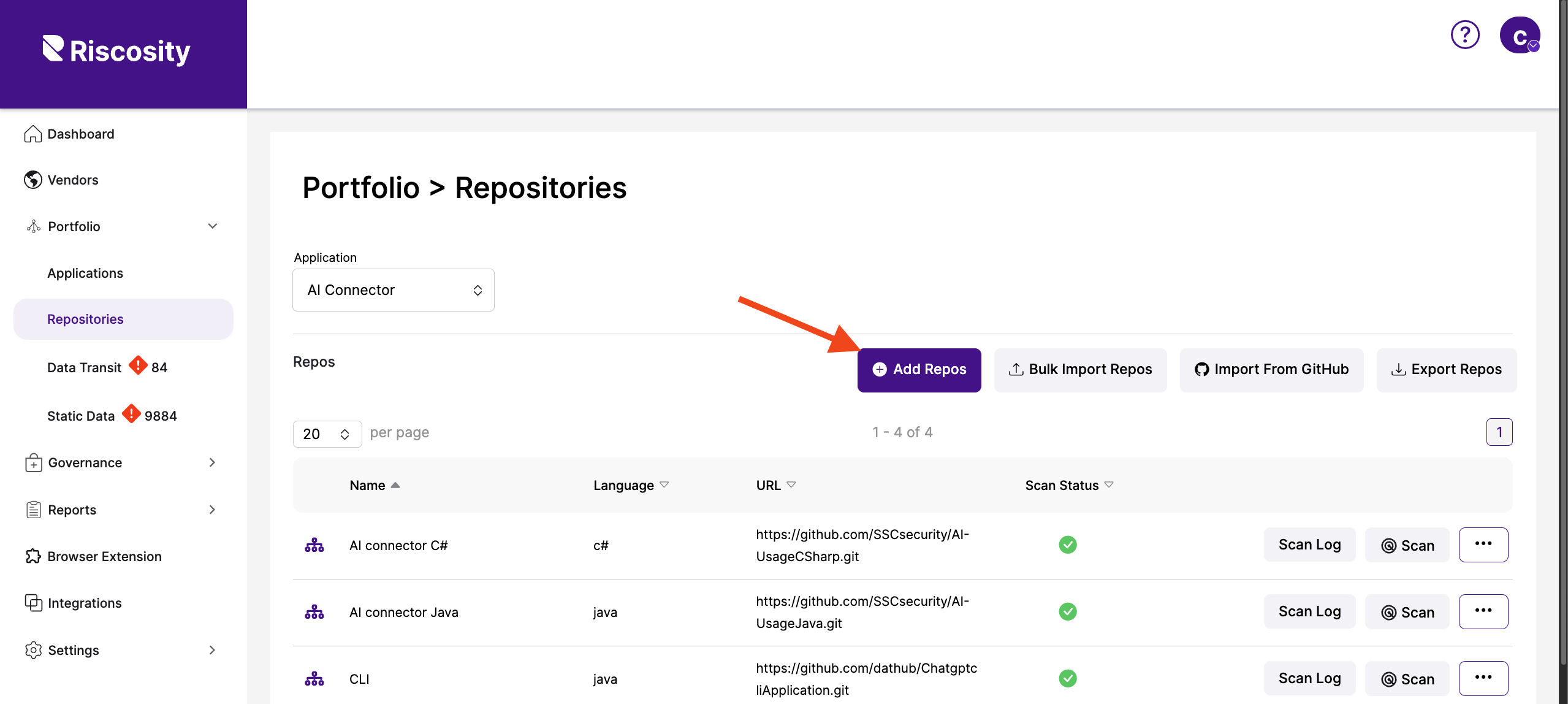Click the Settings gear icon

[x=34, y=650]
